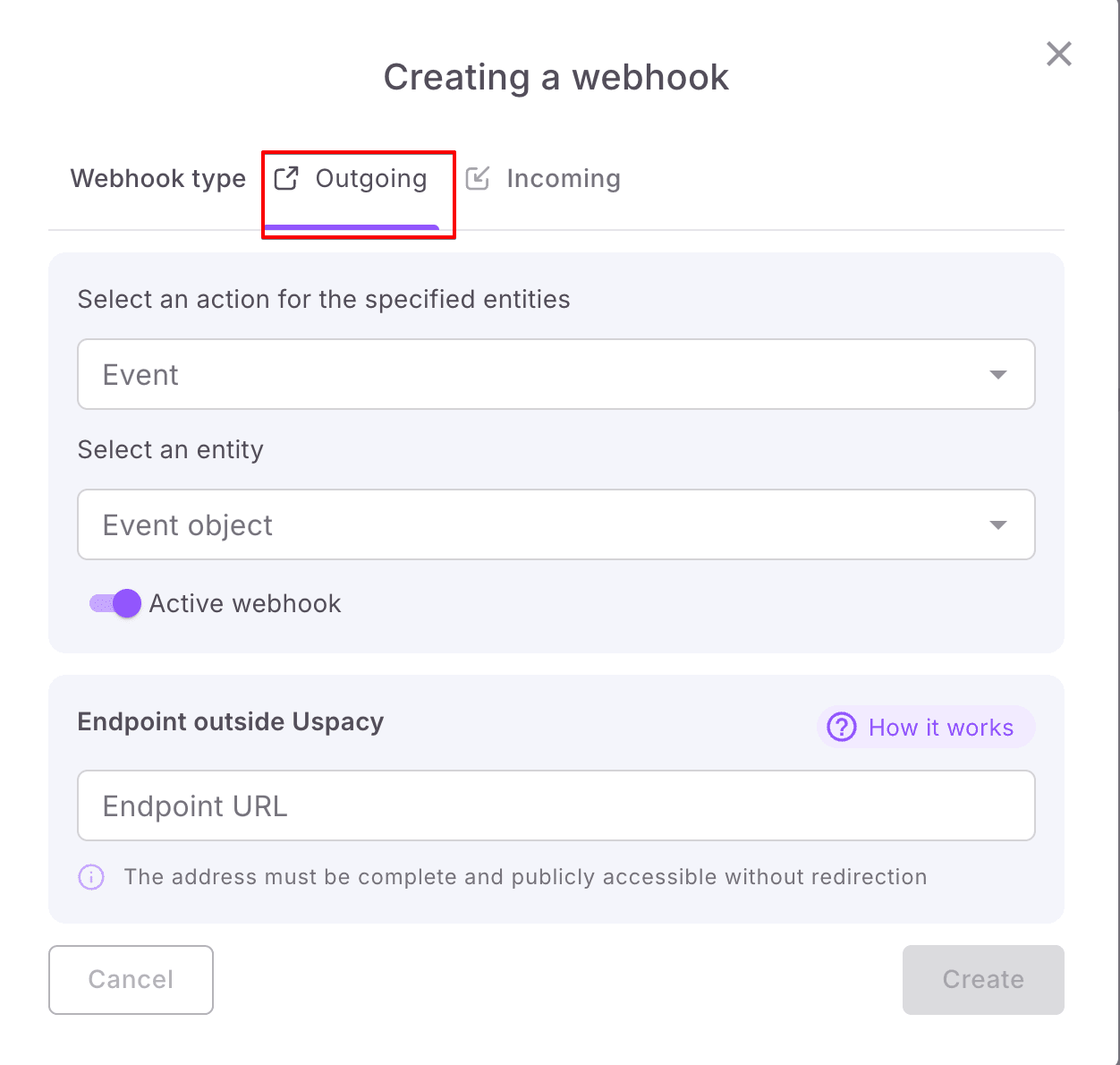This screenshot has height=1065, width=1120.
Task: Click the Webhook type label
Action: 158,179
